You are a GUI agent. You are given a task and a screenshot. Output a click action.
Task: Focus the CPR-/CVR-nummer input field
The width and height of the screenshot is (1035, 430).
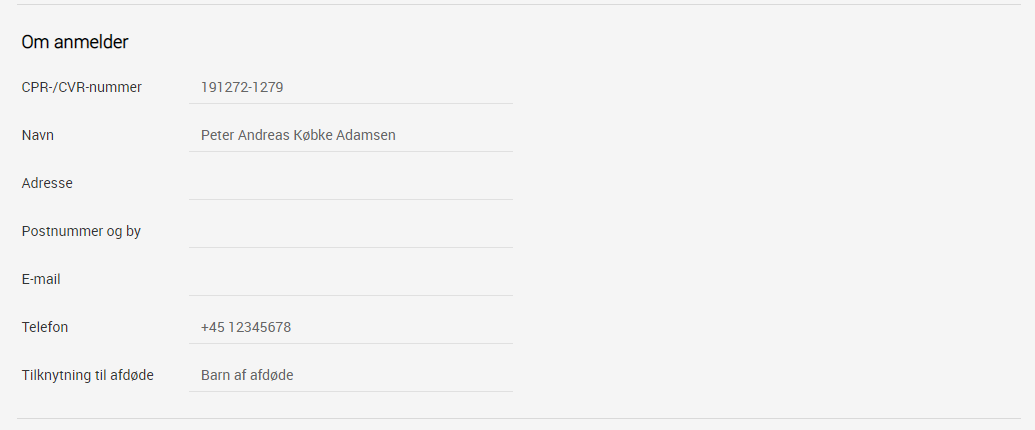click(351, 87)
